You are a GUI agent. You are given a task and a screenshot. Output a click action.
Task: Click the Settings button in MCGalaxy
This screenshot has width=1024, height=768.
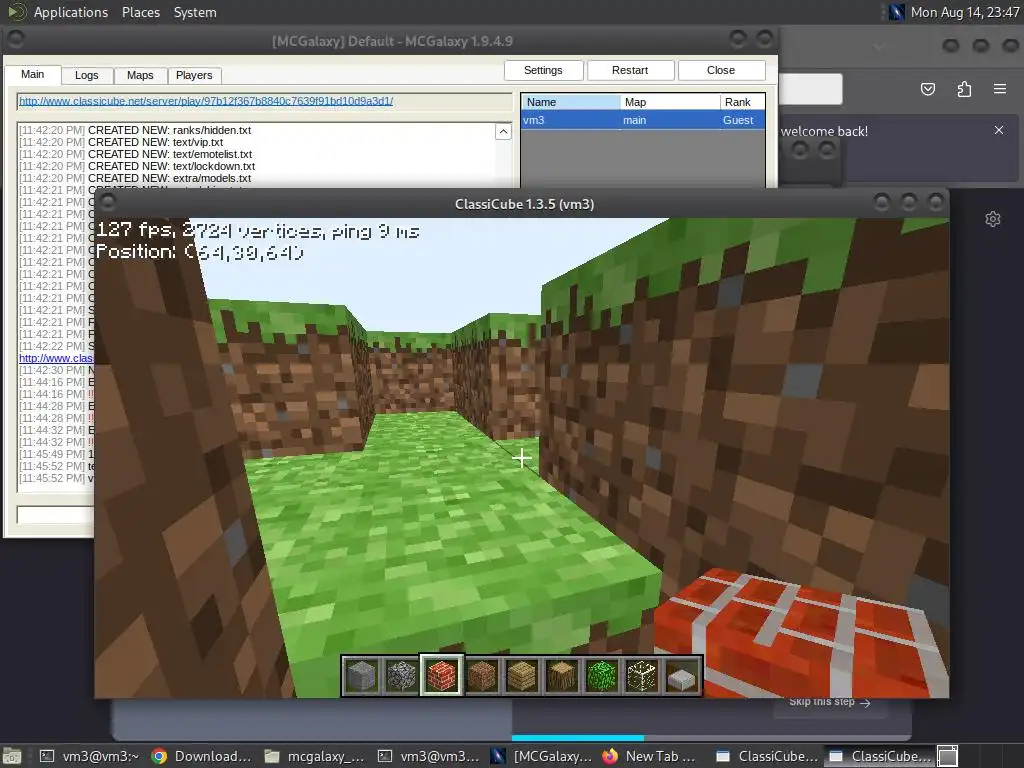[x=543, y=70]
